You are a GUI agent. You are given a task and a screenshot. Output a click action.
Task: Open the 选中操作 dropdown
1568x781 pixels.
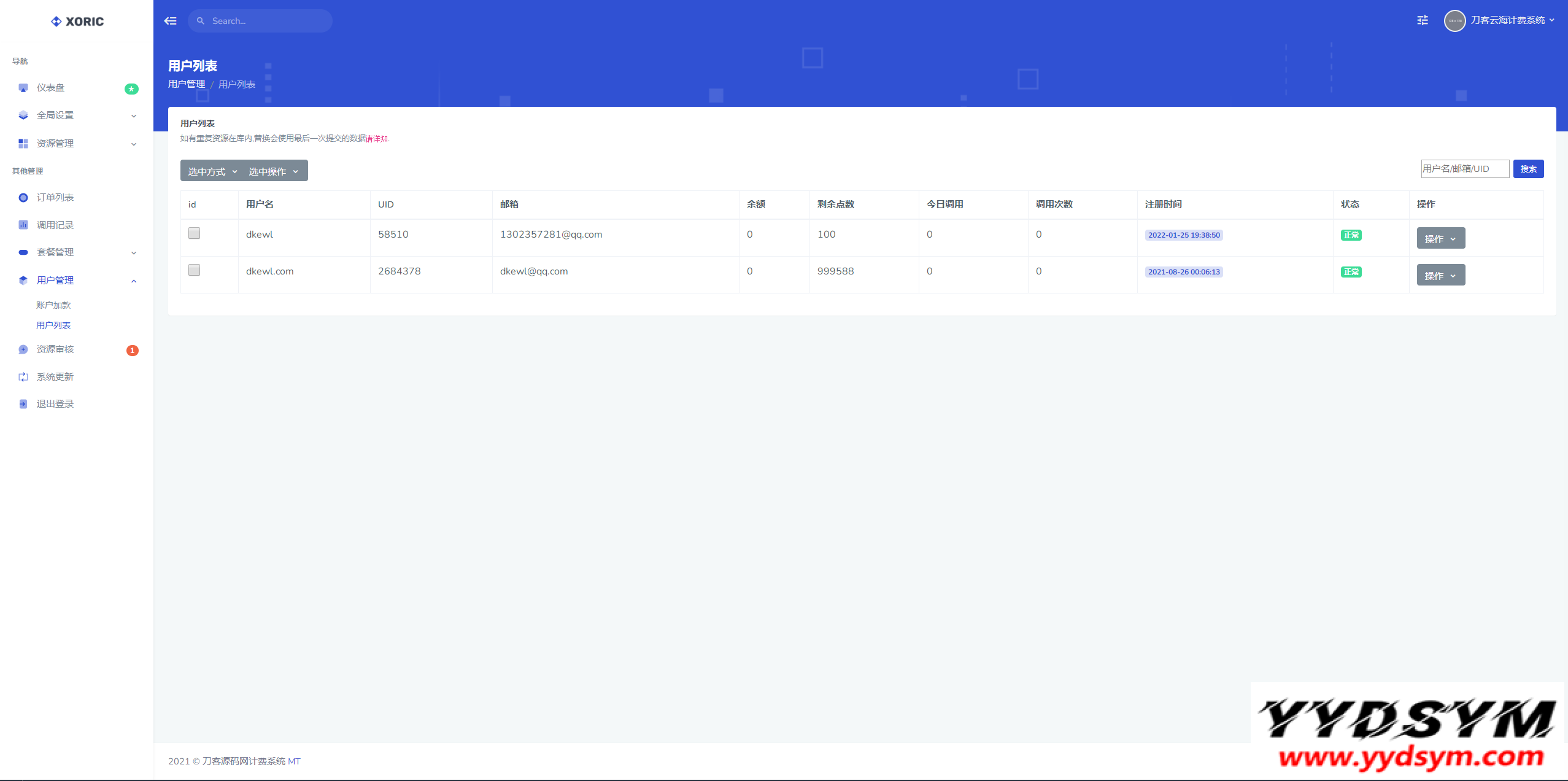tap(274, 171)
